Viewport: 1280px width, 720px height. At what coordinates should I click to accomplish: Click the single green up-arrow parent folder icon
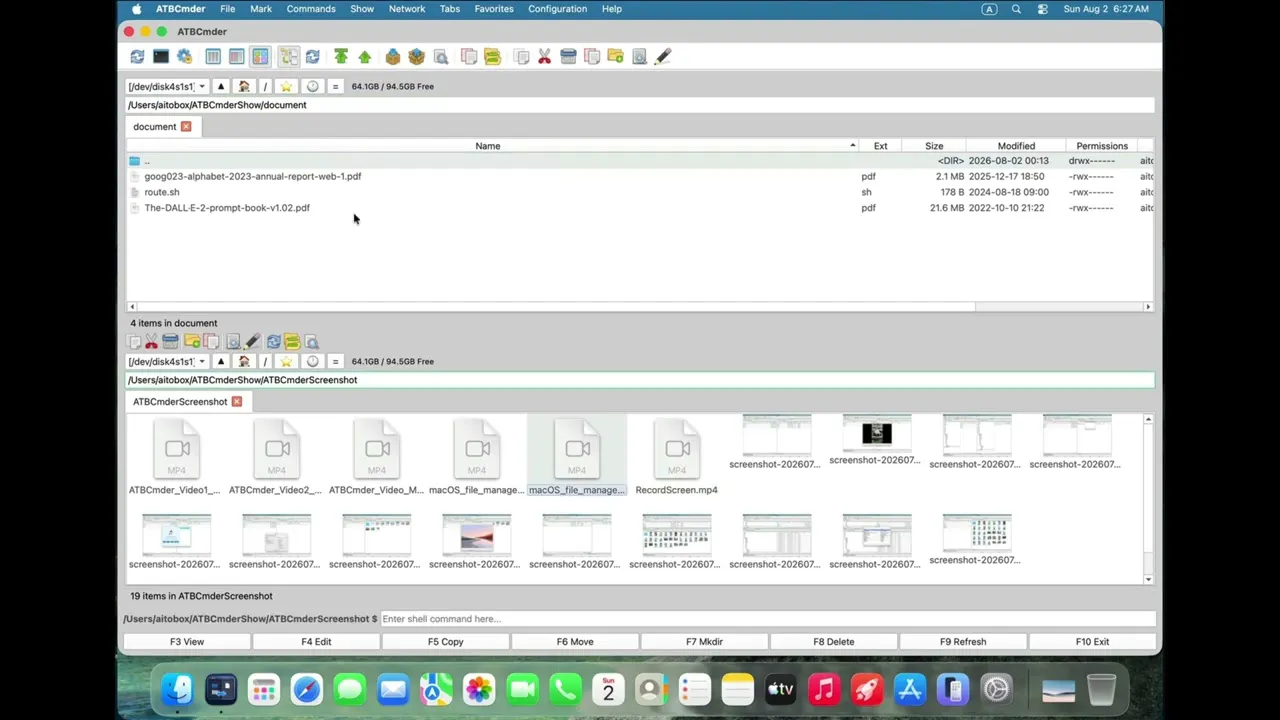pyautogui.click(x=364, y=57)
